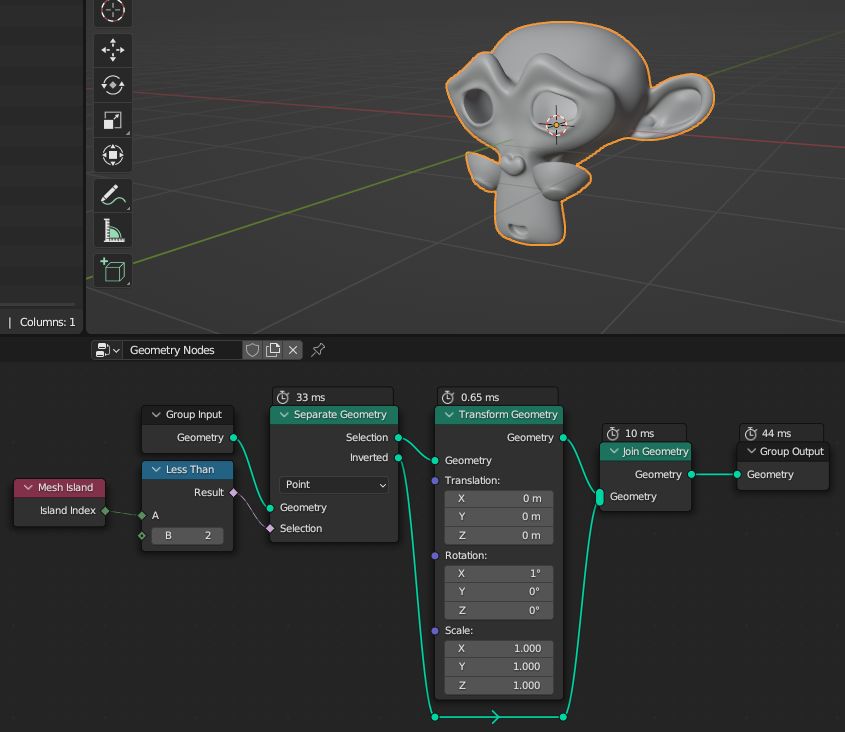Click the Scale vector socket
Image resolution: width=845 pixels, height=732 pixels.
435,631
